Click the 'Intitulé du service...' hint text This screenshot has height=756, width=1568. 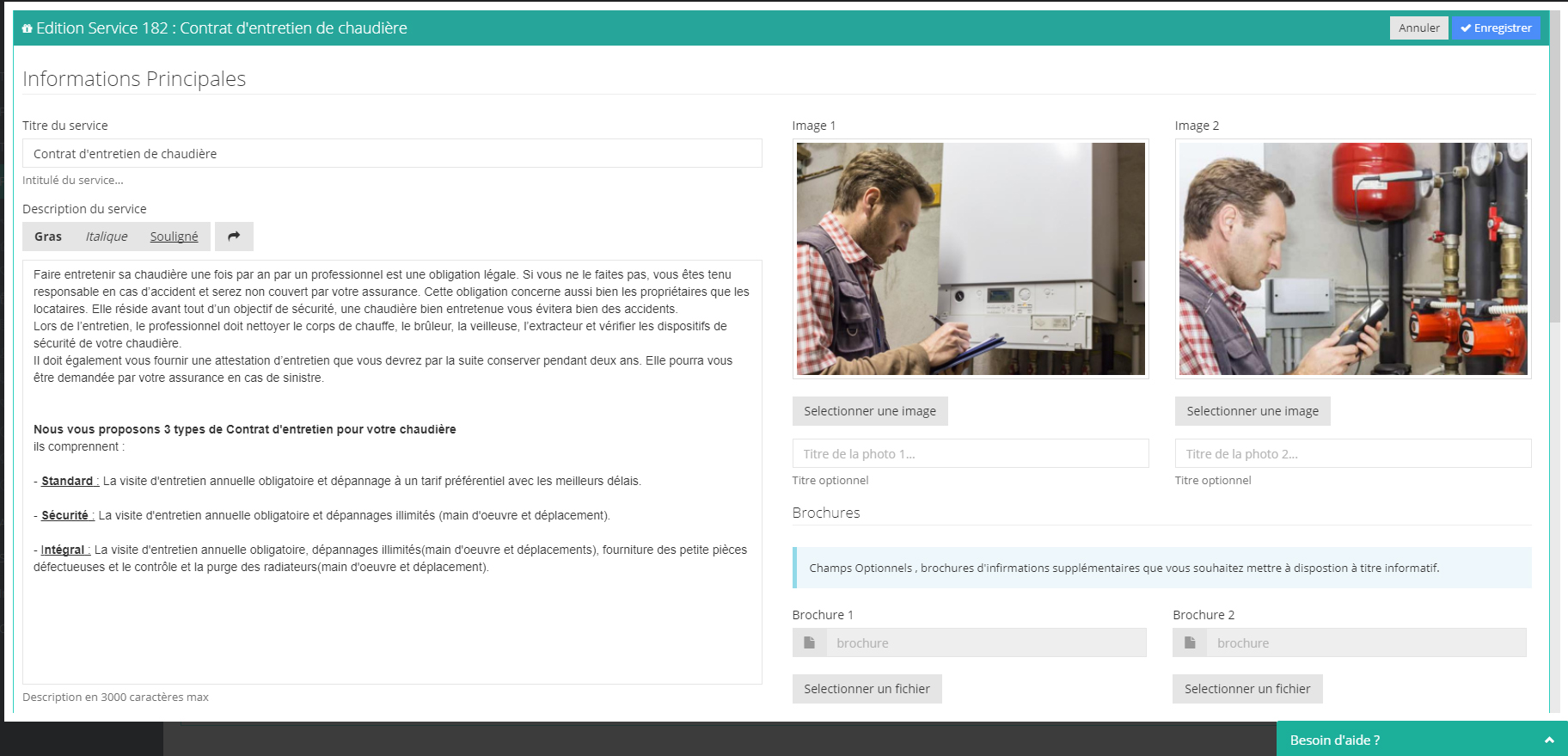[x=73, y=180]
